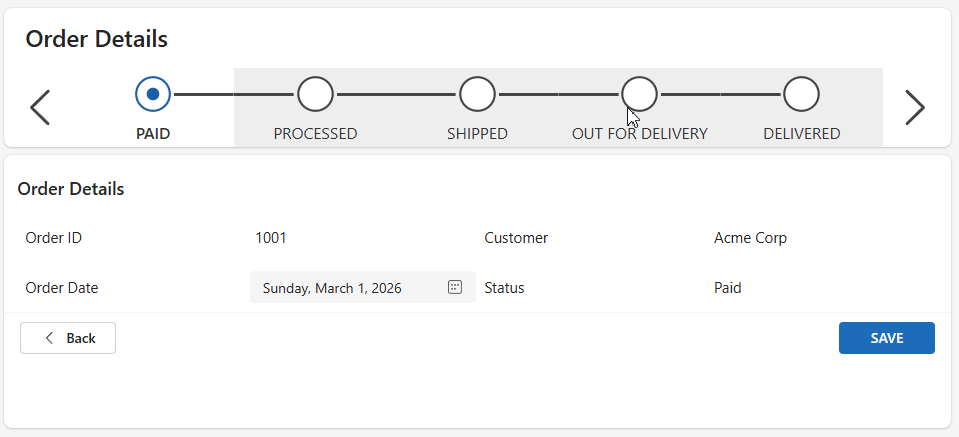This screenshot has width=959, height=437.
Task: Select the PAID stage circle
Action: [153, 94]
